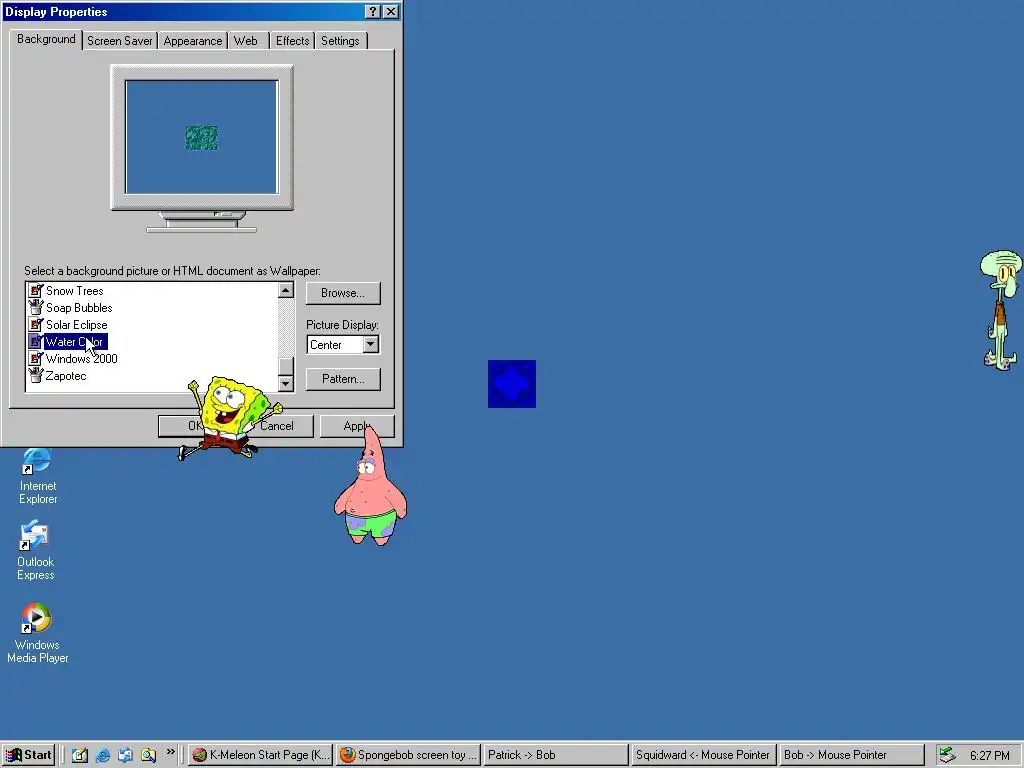Click the Snow Trees wallpaper icon
The image size is (1024, 768).
tap(36, 291)
